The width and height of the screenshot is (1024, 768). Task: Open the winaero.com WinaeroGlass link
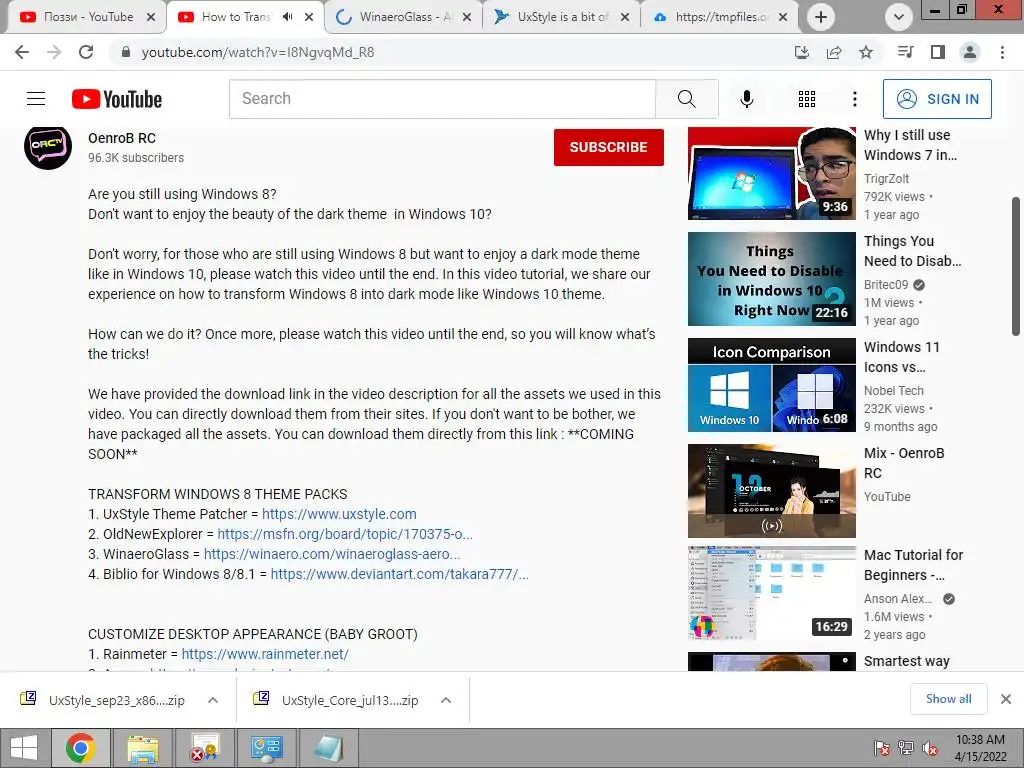pyautogui.click(x=332, y=554)
